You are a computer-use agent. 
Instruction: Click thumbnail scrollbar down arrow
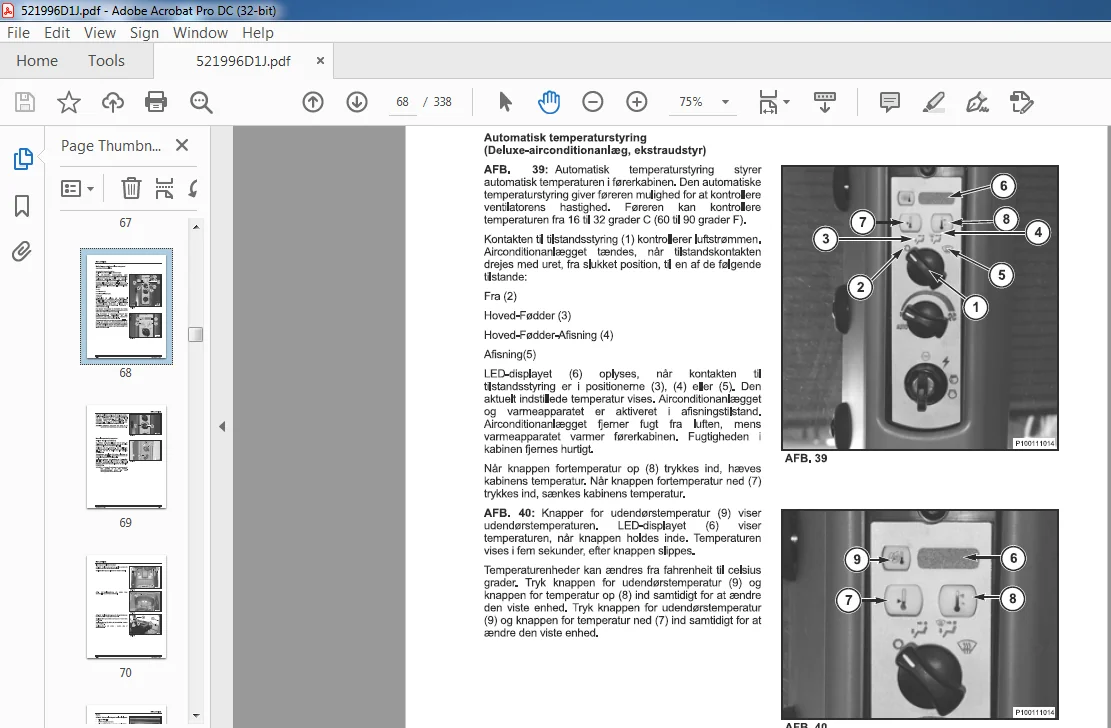(196, 716)
